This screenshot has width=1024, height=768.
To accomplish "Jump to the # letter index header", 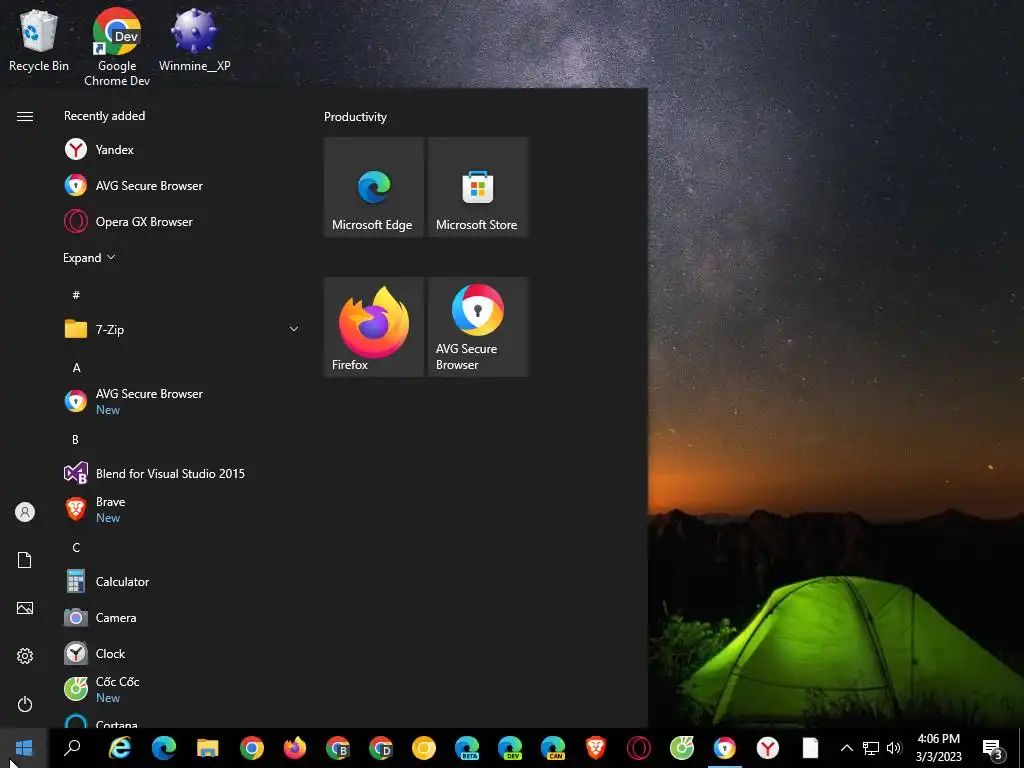I will (x=76, y=295).
